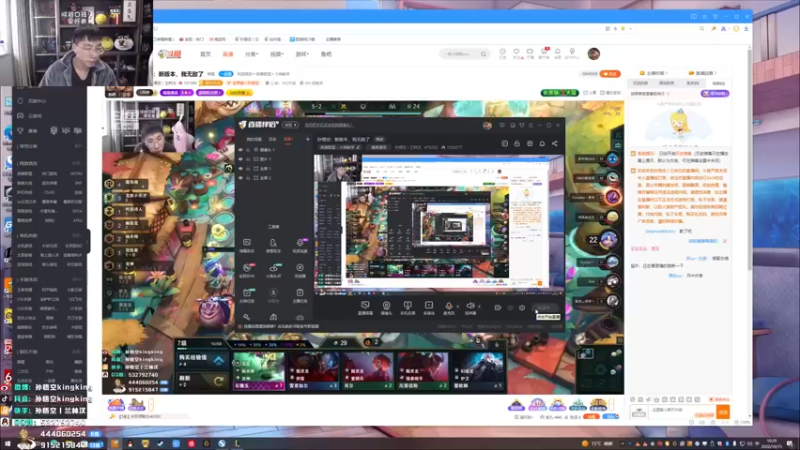This screenshot has height=450, width=800.
Task: Expand the 游戏 dropdown in Douyu navigation
Action: [302, 54]
